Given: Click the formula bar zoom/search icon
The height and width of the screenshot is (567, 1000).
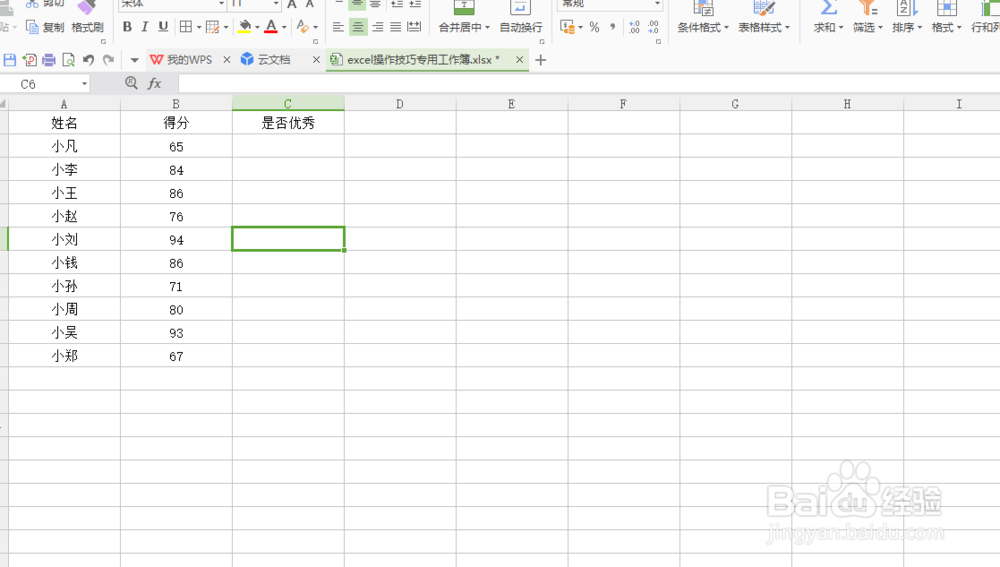Looking at the screenshot, I should point(131,83).
